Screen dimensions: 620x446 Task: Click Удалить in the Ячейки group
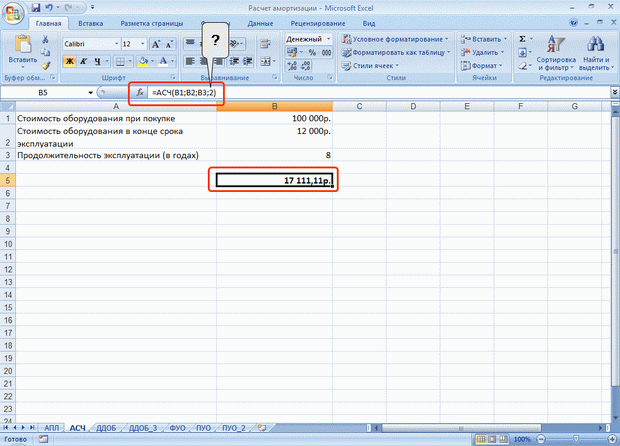[483, 52]
